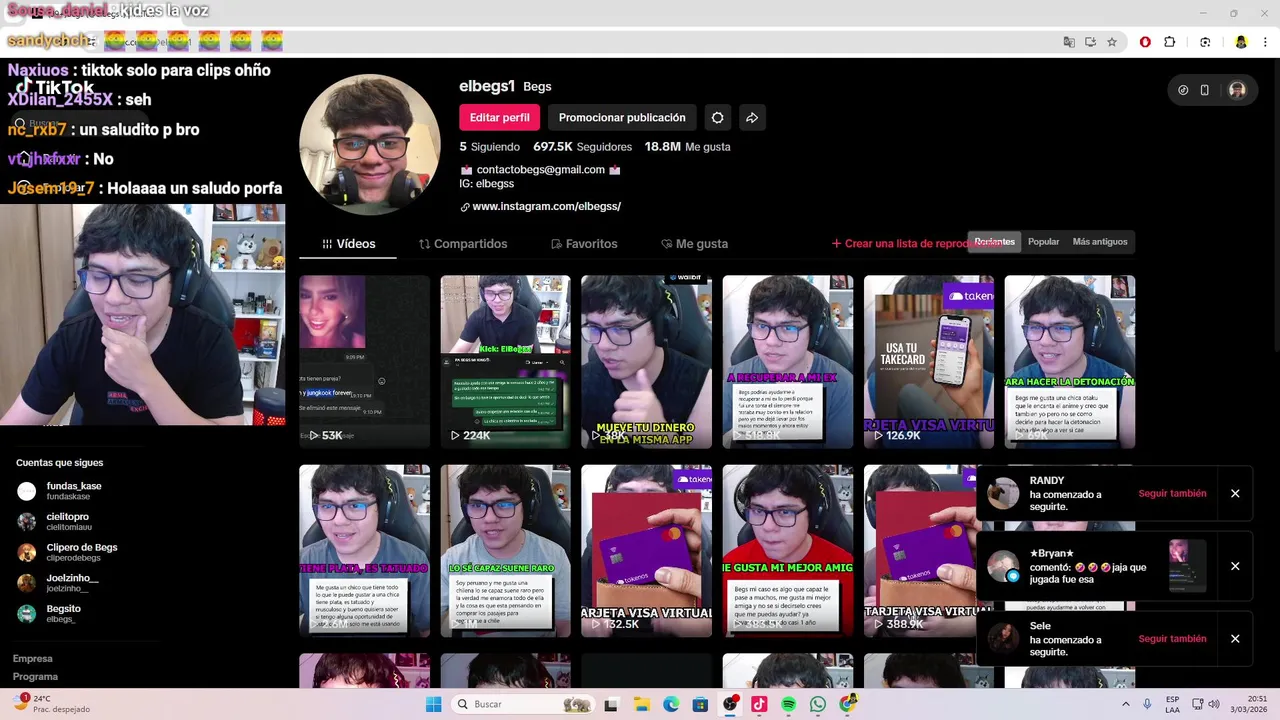Screen dimensions: 1280x720
Task: Click Seguir también next to RANDY
Action: pos(1172,494)
